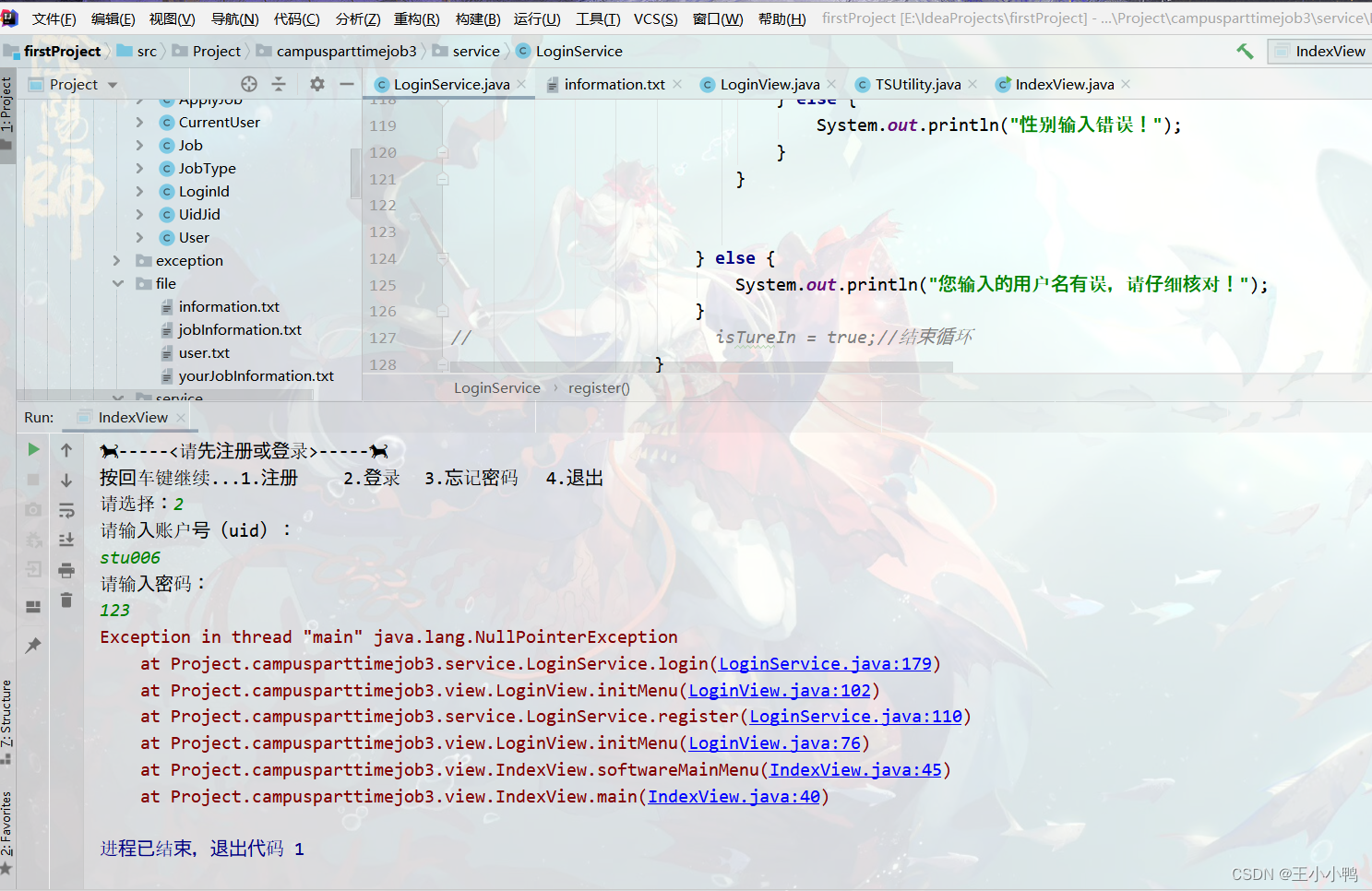This screenshot has height=891, width=1372.
Task: Clear console with trash icon
Action: (x=66, y=600)
